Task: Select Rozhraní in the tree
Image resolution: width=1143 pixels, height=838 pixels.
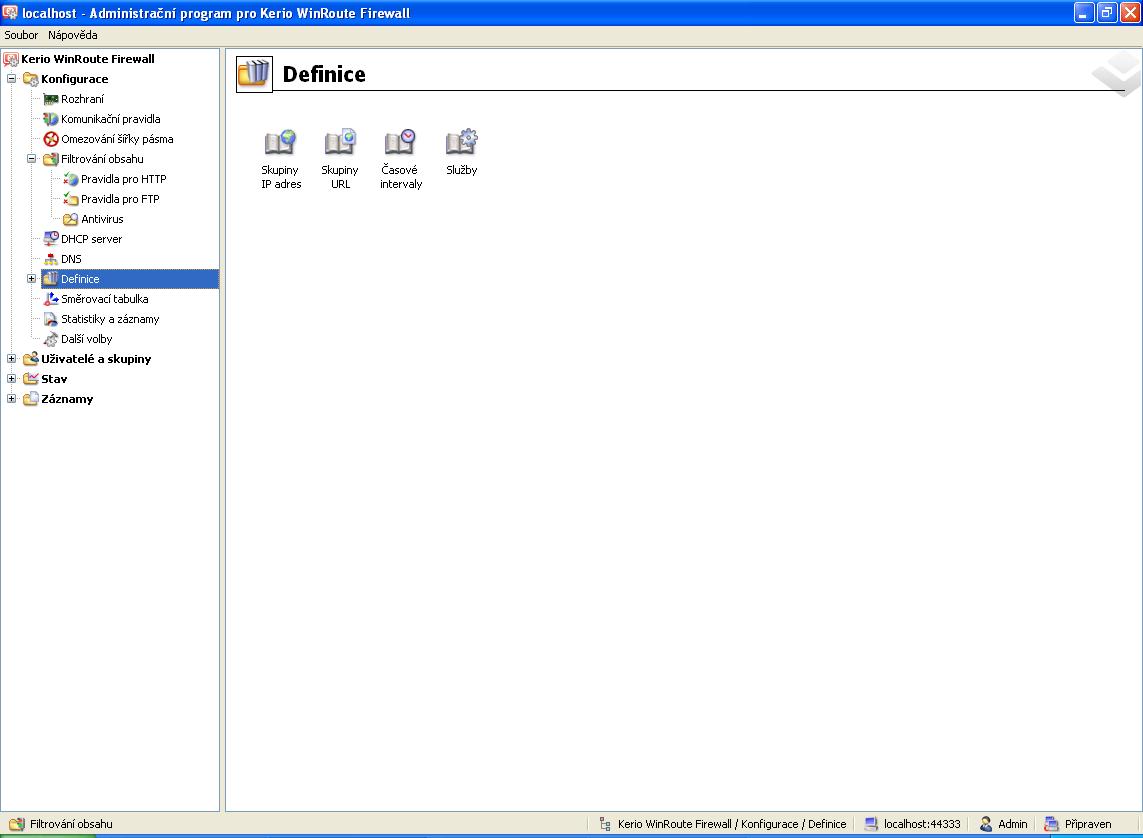Action: coord(82,99)
